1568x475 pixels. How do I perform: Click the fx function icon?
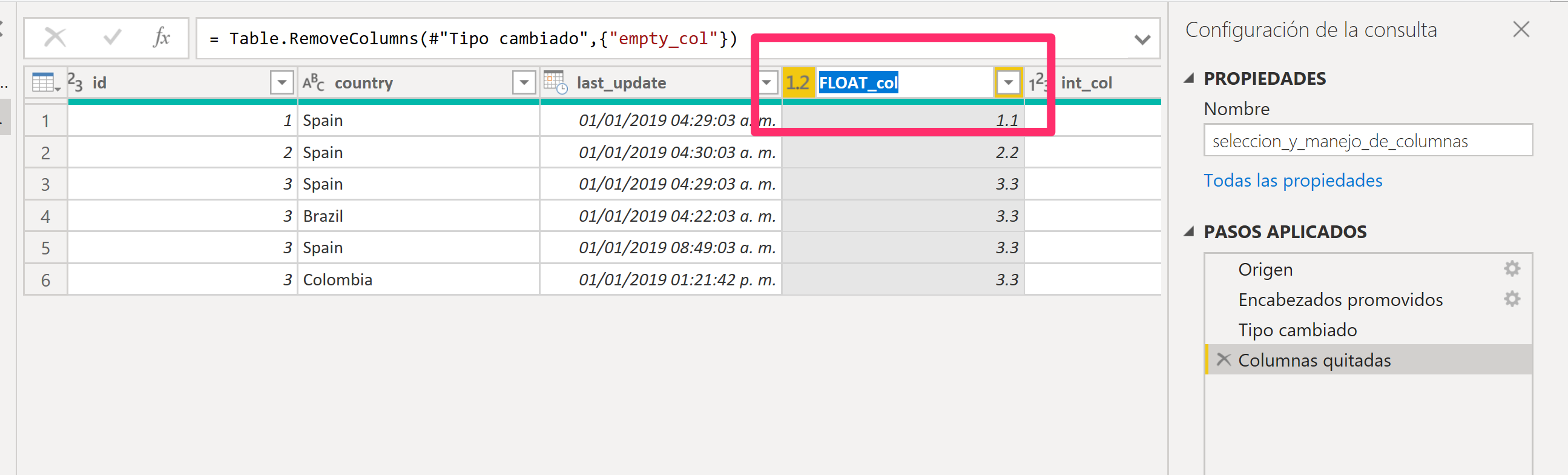click(161, 38)
